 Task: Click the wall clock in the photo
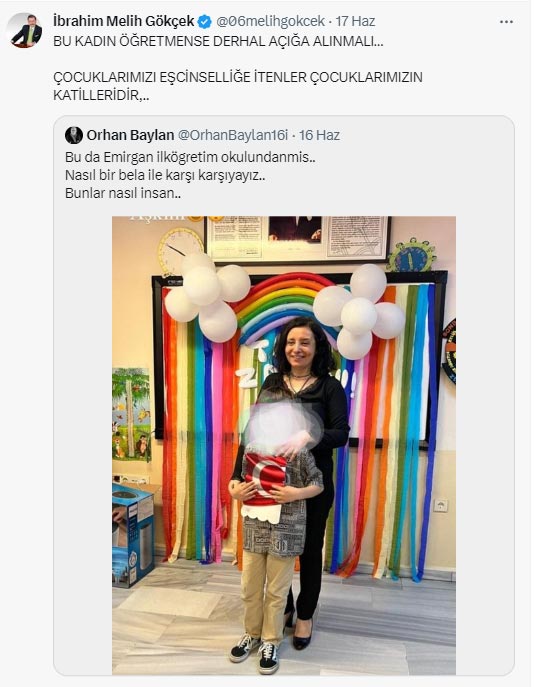tap(179, 251)
